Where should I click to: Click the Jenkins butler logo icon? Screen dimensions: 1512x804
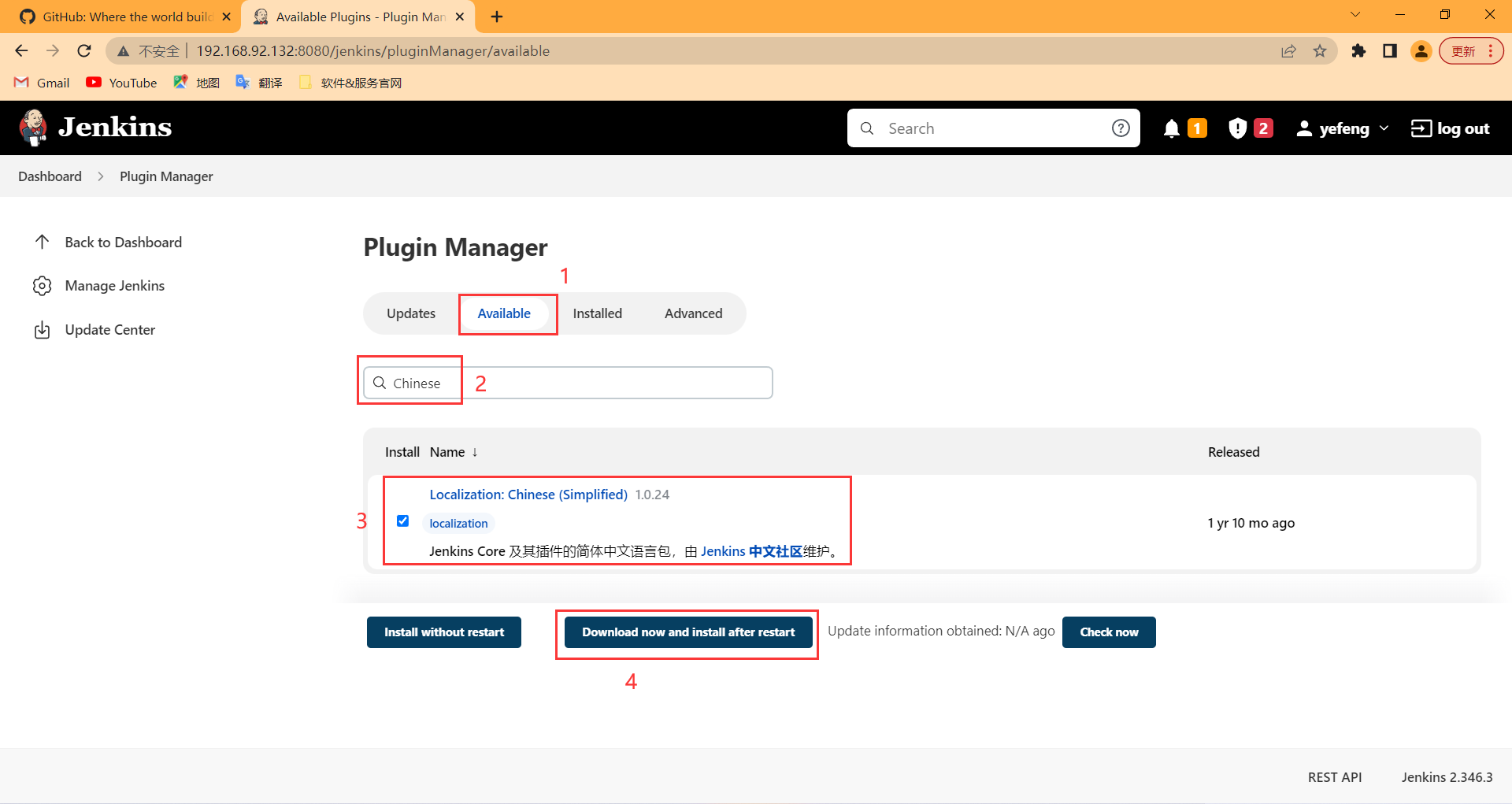(x=33, y=128)
